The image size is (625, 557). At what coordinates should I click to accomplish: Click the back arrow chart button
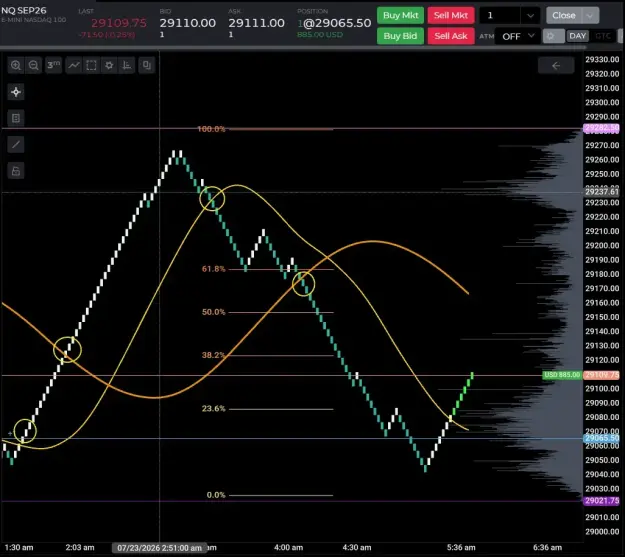point(556,65)
